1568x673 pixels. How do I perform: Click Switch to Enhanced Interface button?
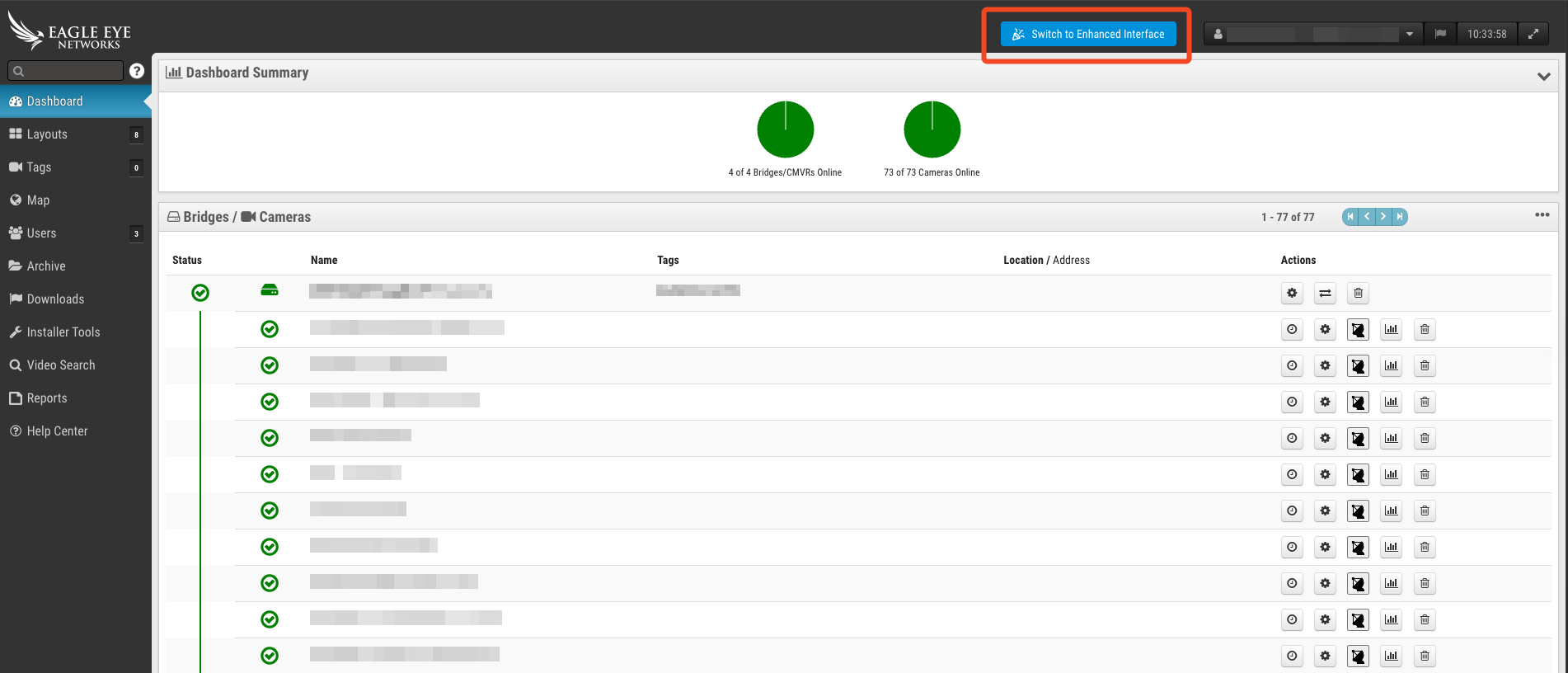(1088, 34)
